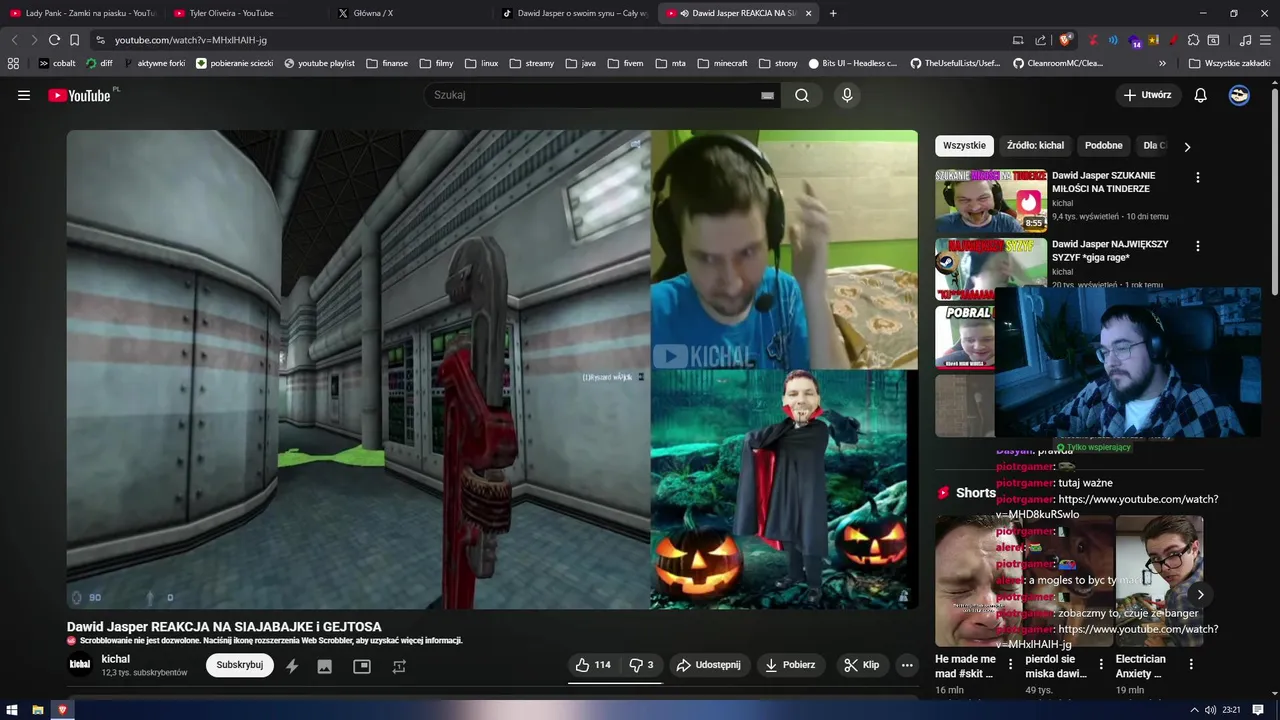Subscribe to kichal with Subskrybuj
The height and width of the screenshot is (720, 1280).
[x=240, y=665]
